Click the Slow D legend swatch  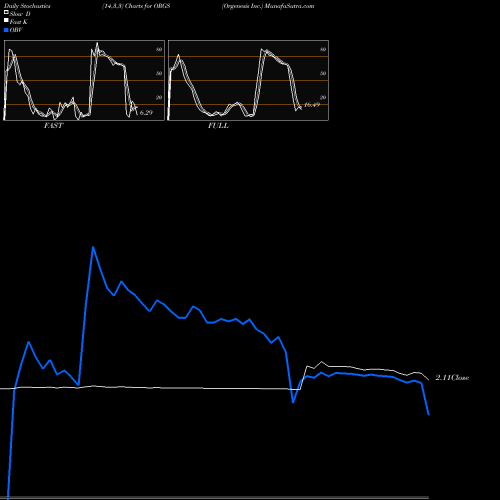tap(6, 12)
